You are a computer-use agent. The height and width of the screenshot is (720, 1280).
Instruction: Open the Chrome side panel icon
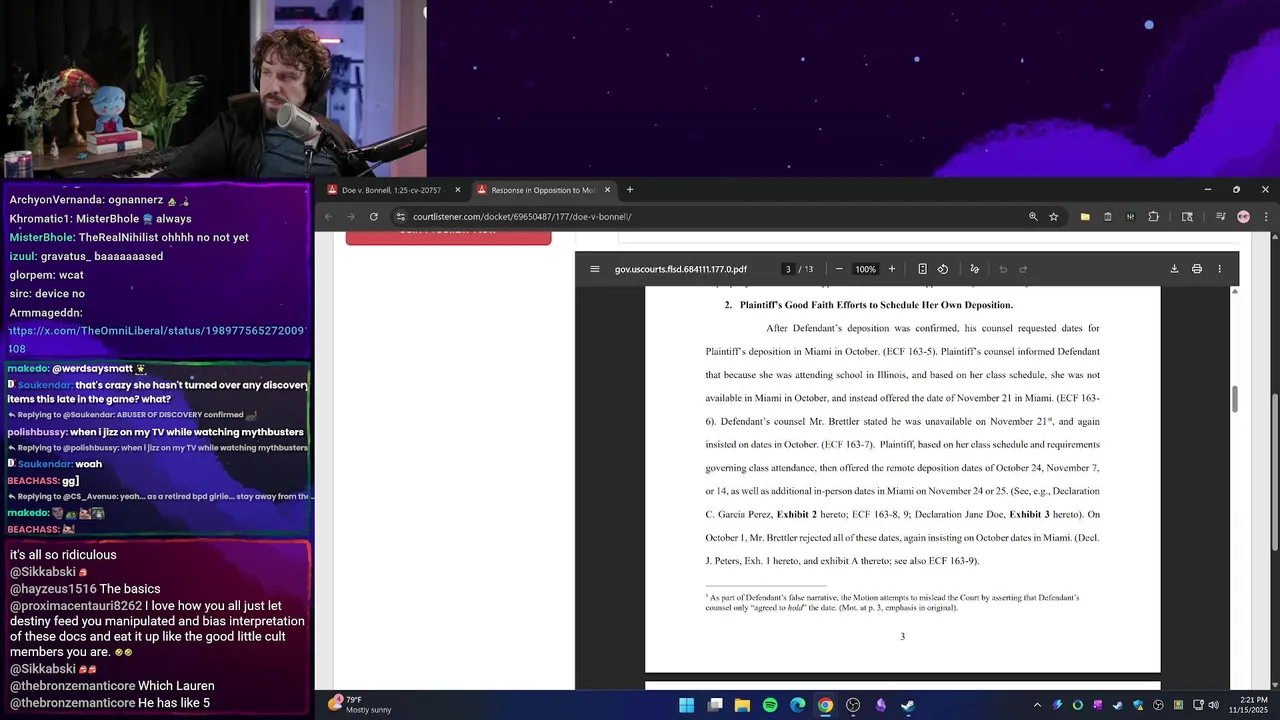click(1187, 216)
